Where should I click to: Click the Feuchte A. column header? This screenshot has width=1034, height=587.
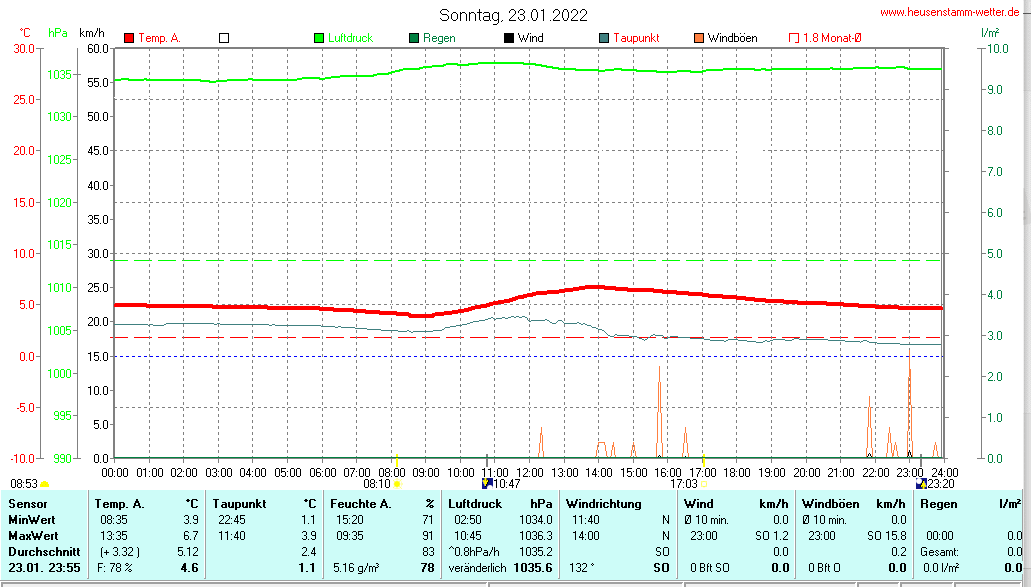tap(359, 504)
